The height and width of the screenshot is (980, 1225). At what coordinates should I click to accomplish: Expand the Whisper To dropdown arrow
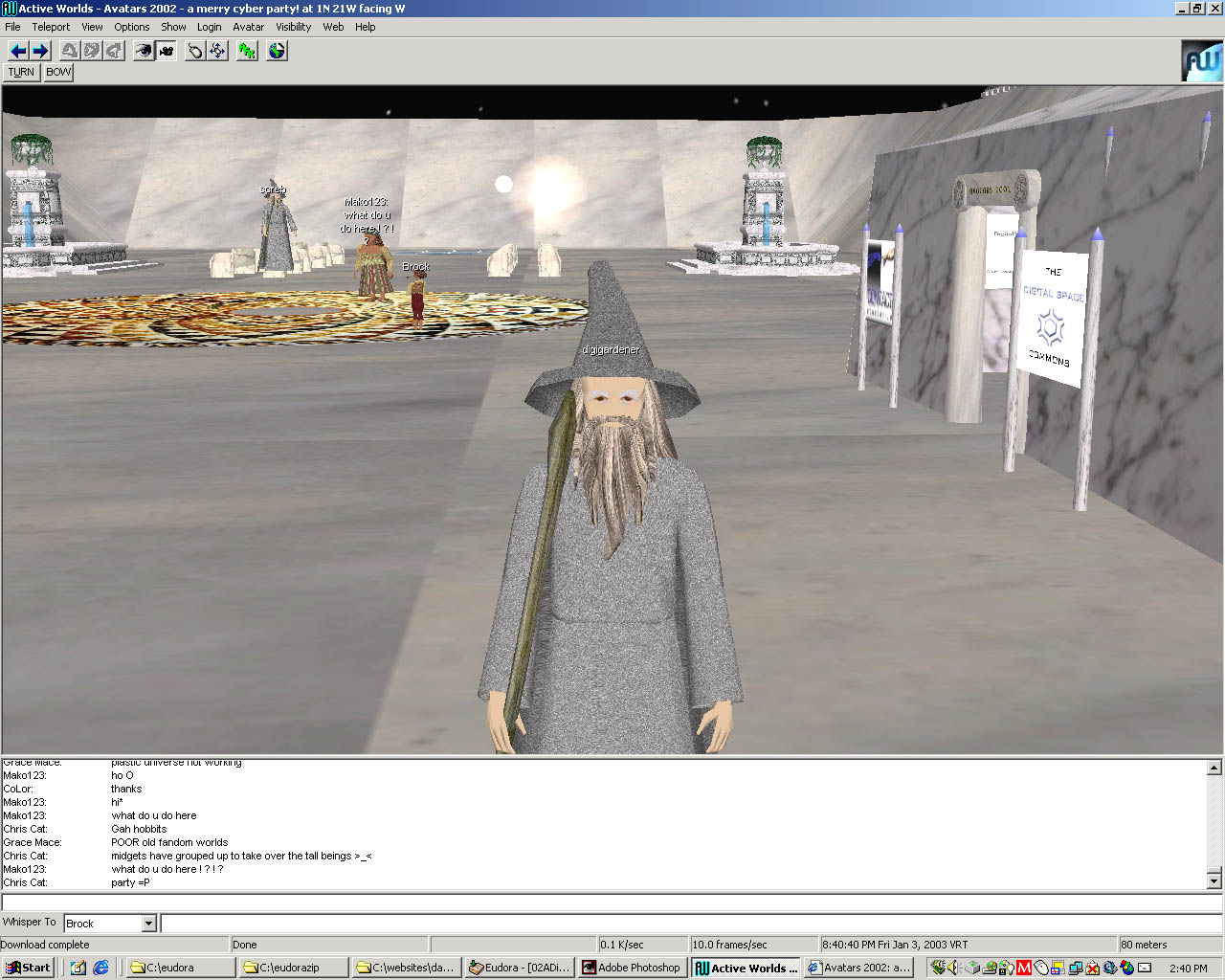coord(148,924)
